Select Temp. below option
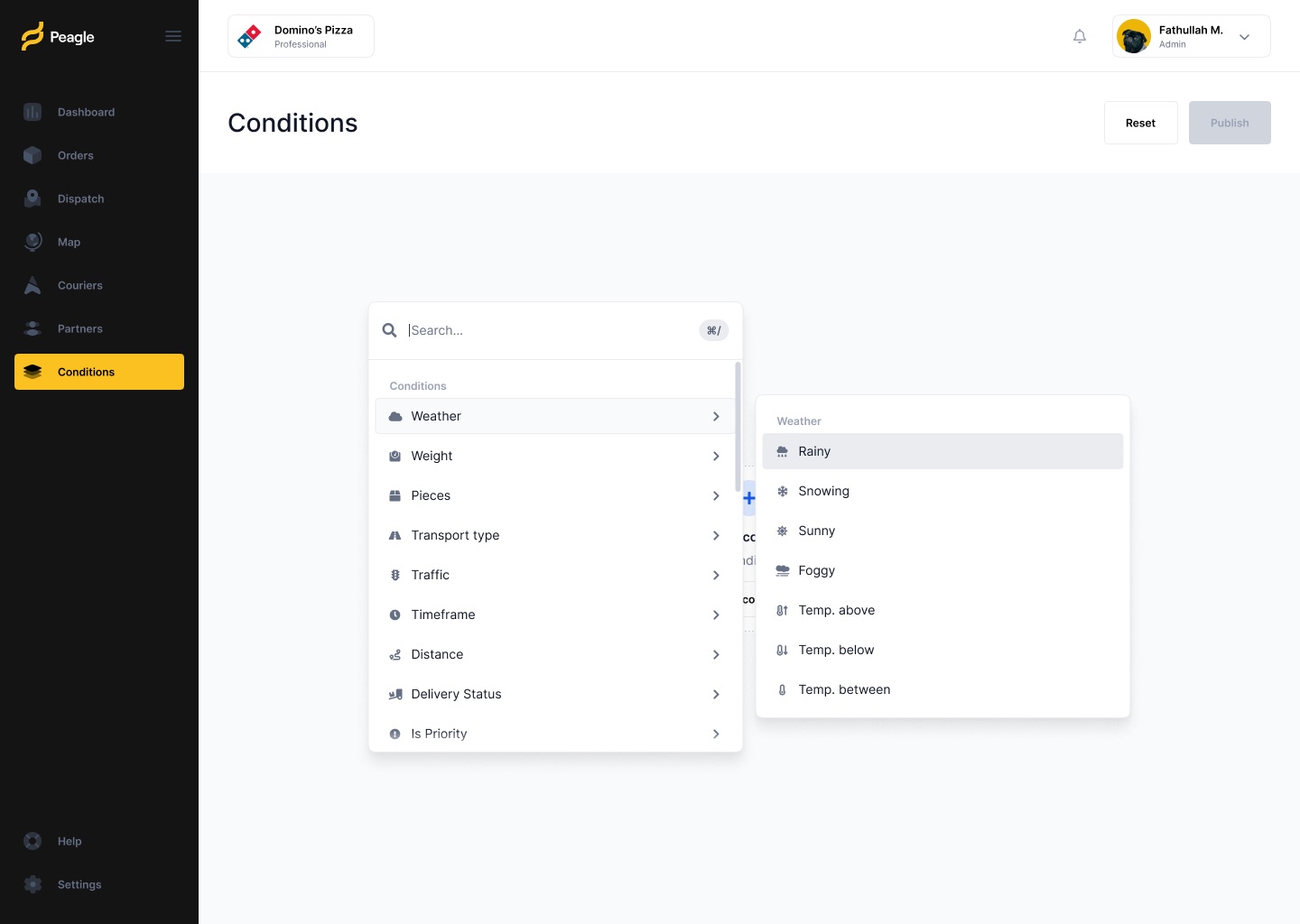Image resolution: width=1300 pixels, height=924 pixels. [942, 650]
